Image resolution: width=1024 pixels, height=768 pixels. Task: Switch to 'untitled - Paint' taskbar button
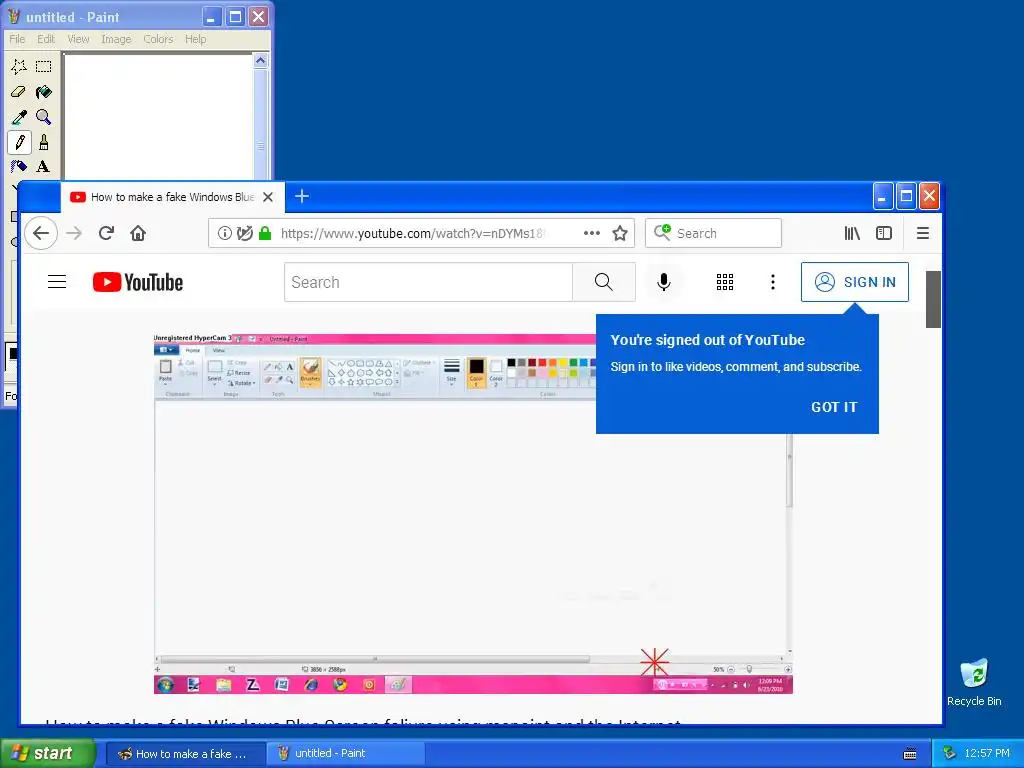click(x=345, y=754)
